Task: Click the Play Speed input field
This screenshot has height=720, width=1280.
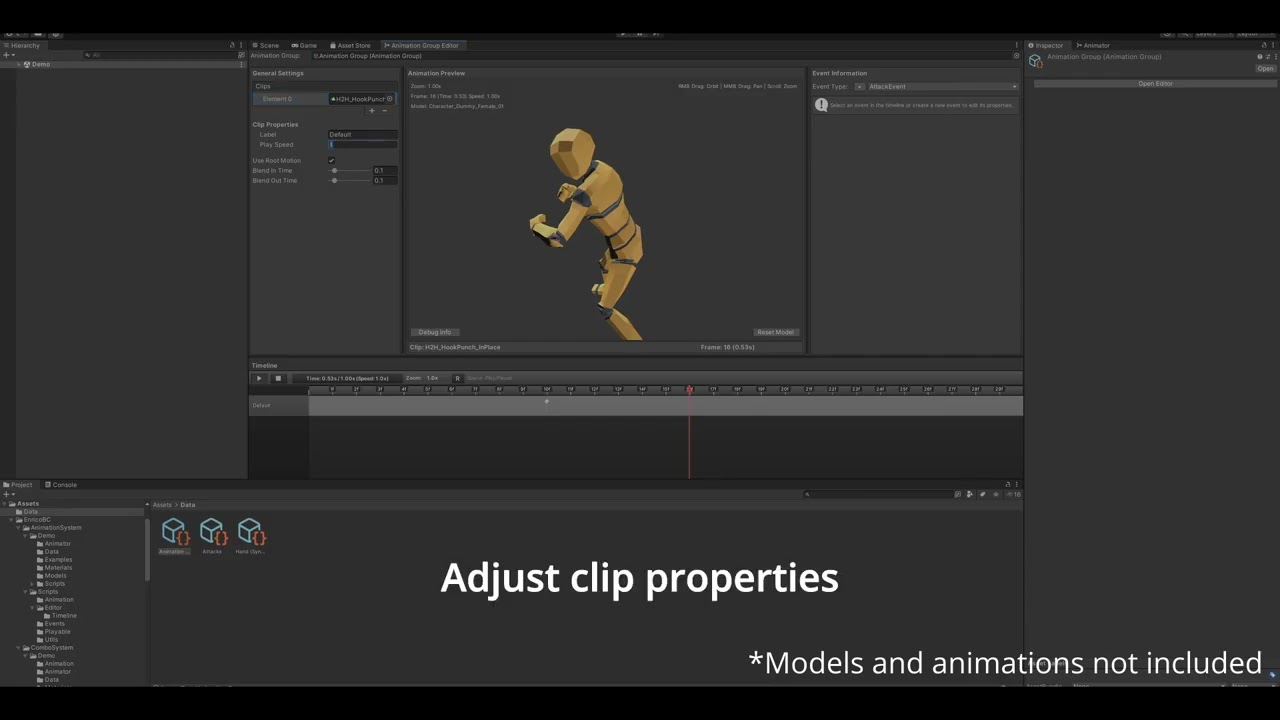Action: tap(362, 145)
